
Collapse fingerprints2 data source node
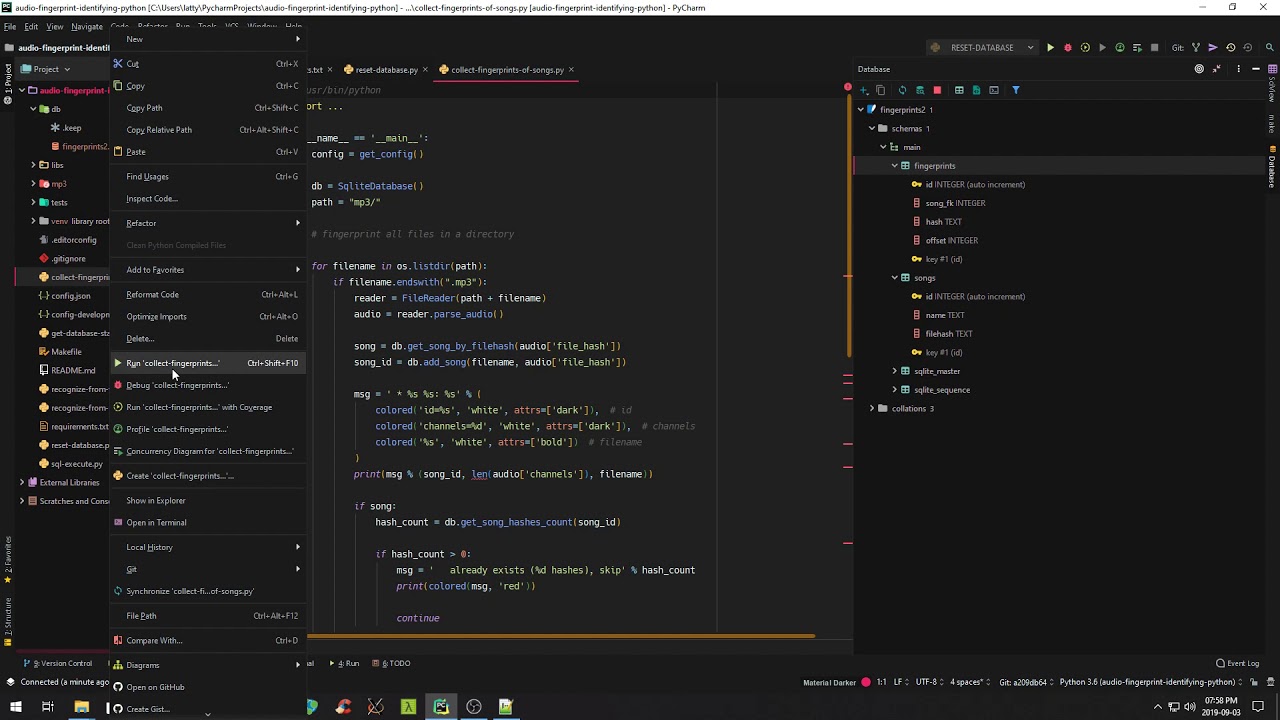tap(860, 110)
